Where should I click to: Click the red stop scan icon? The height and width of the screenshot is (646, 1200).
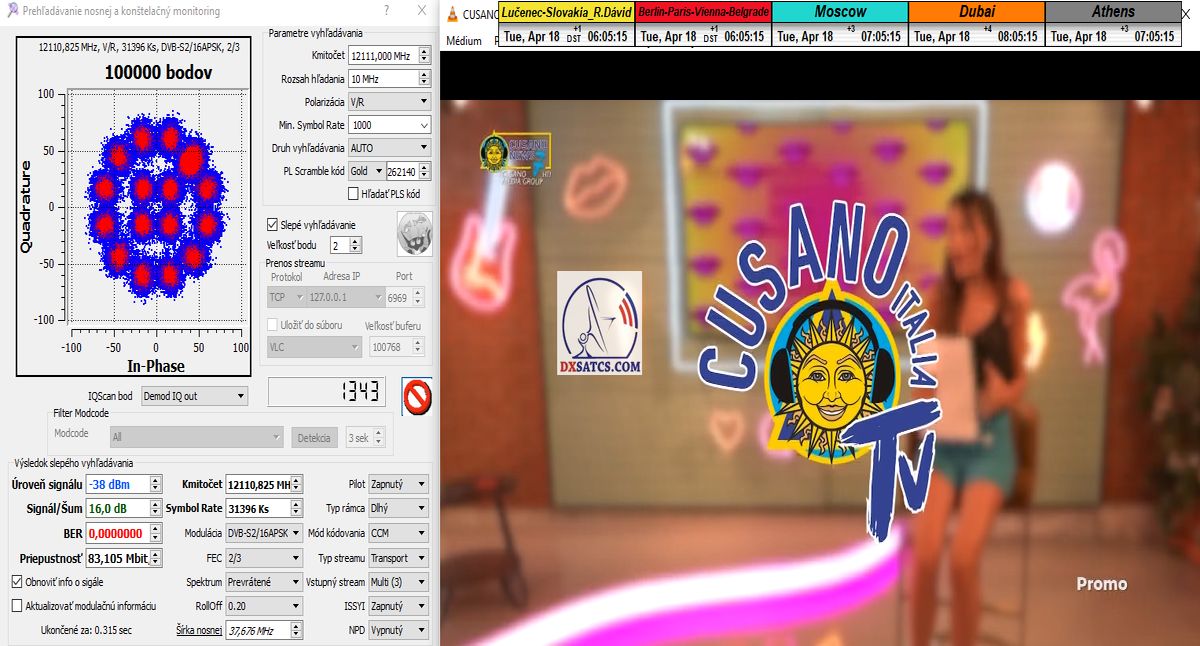(416, 395)
